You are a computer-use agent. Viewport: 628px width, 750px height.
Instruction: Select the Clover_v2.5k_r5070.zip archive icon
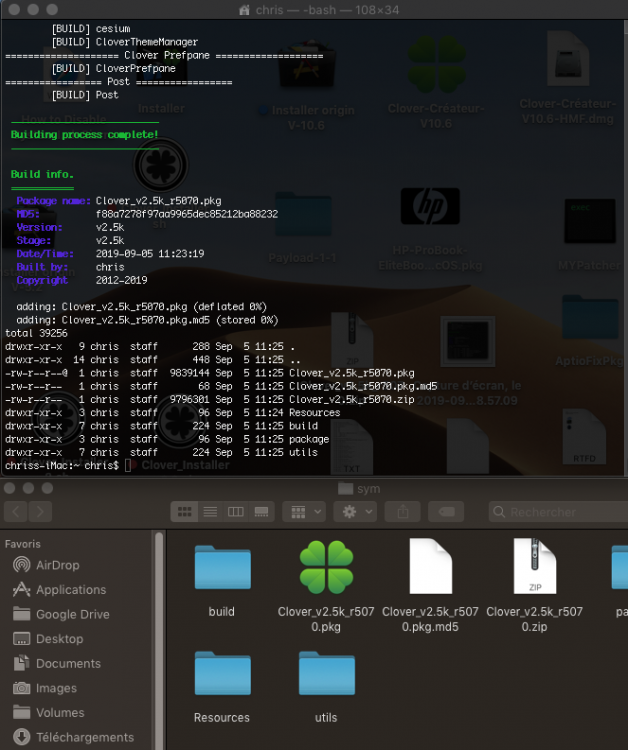click(x=535, y=566)
